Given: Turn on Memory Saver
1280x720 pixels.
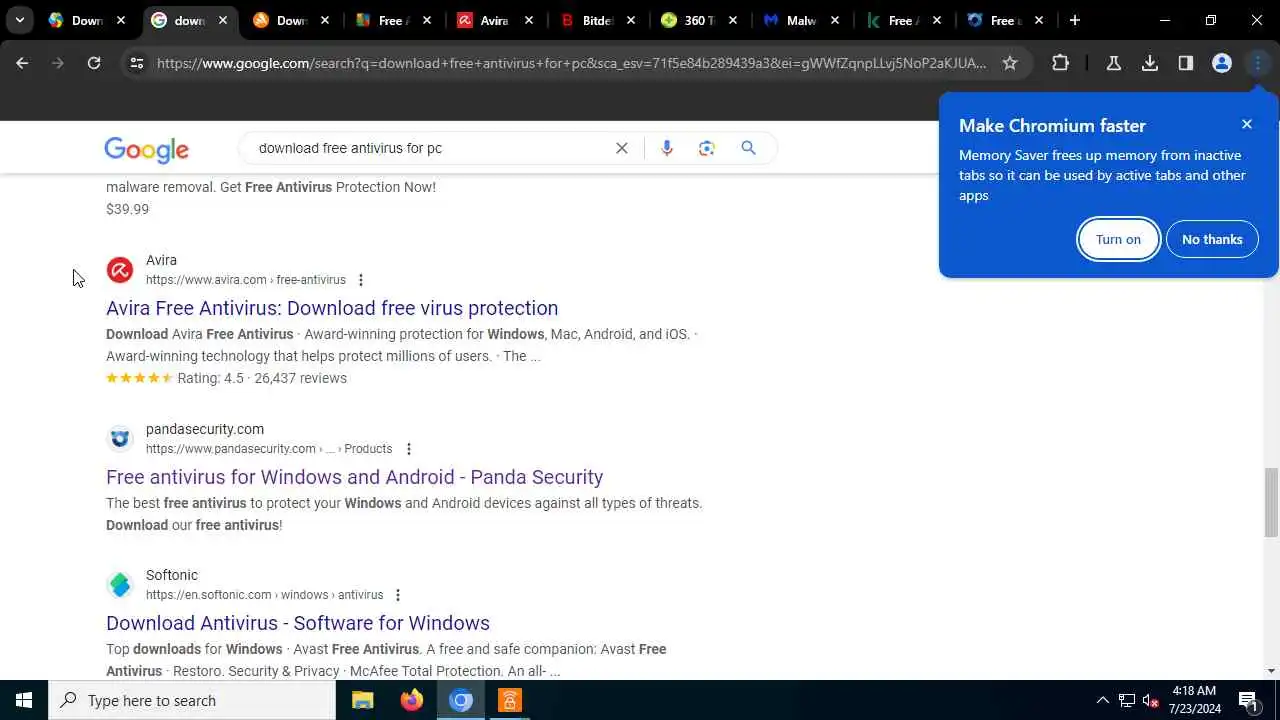Looking at the screenshot, I should click(1118, 239).
